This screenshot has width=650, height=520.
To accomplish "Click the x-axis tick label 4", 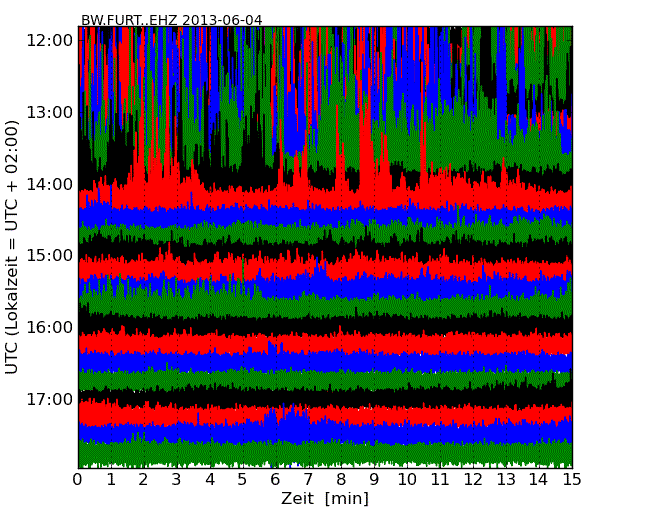I will (x=210, y=480).
